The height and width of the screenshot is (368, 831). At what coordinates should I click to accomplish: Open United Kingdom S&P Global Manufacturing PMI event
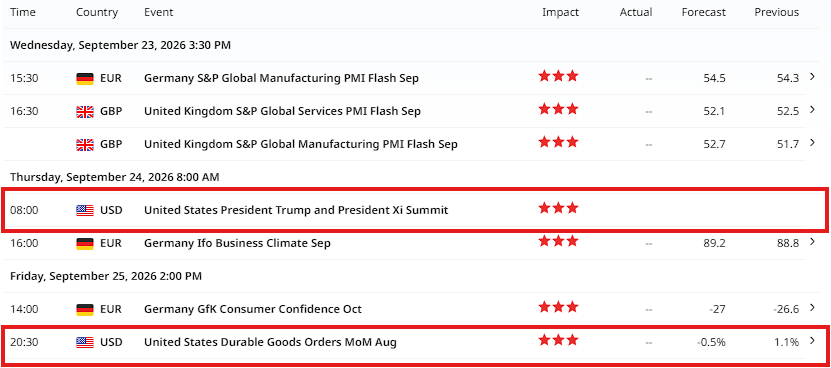[300, 144]
